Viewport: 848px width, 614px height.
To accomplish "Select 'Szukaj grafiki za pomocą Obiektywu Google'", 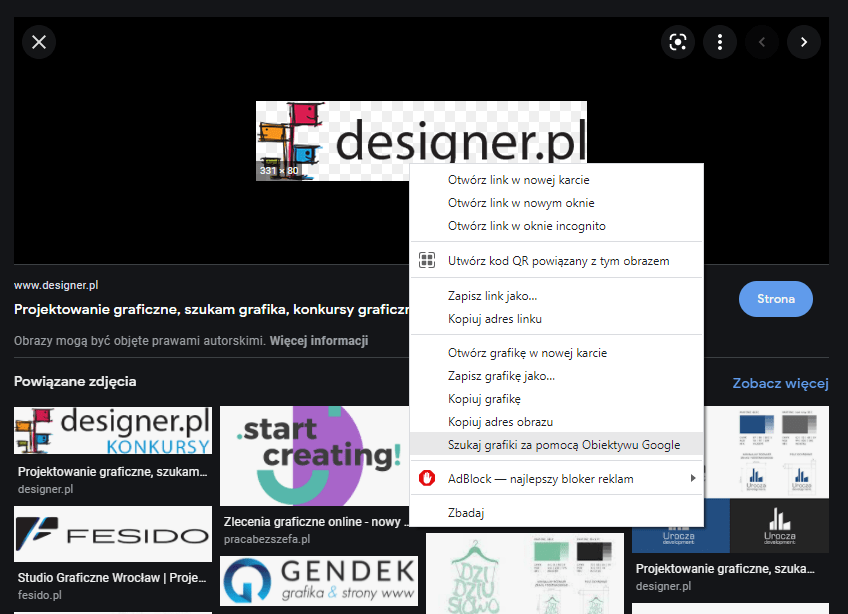I will pos(563,445).
